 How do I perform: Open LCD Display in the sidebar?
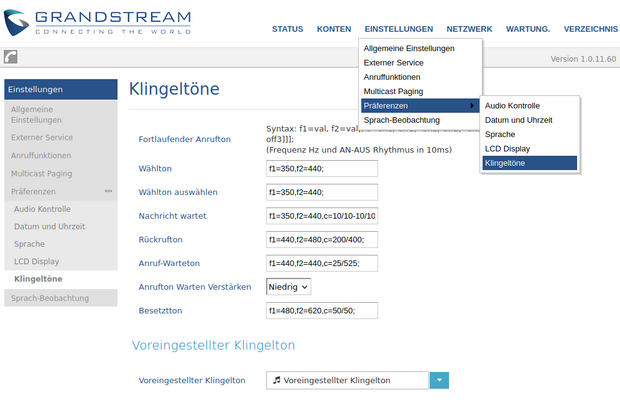point(39,261)
